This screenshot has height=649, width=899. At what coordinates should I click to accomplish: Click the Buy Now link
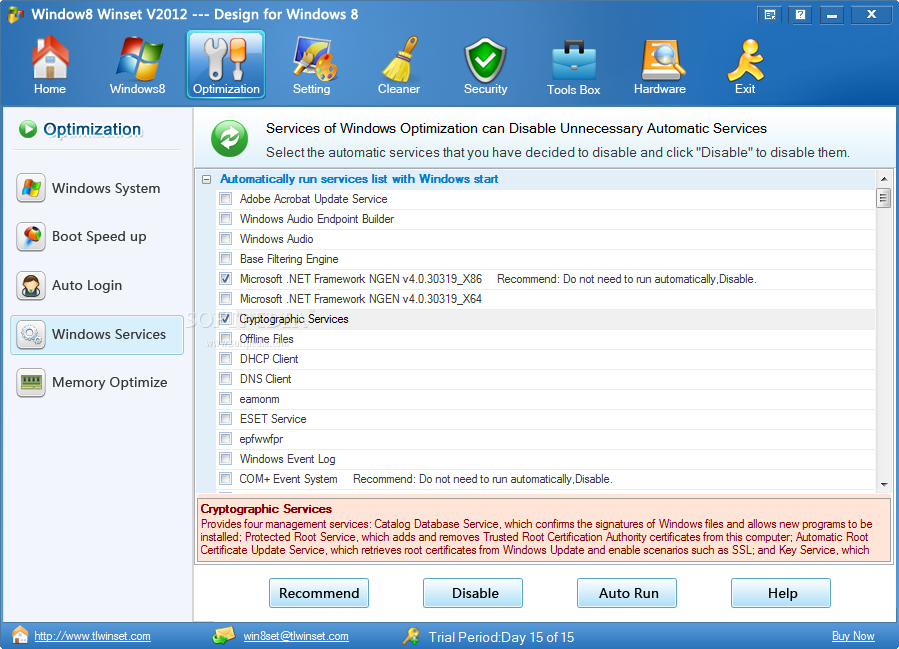(x=853, y=636)
